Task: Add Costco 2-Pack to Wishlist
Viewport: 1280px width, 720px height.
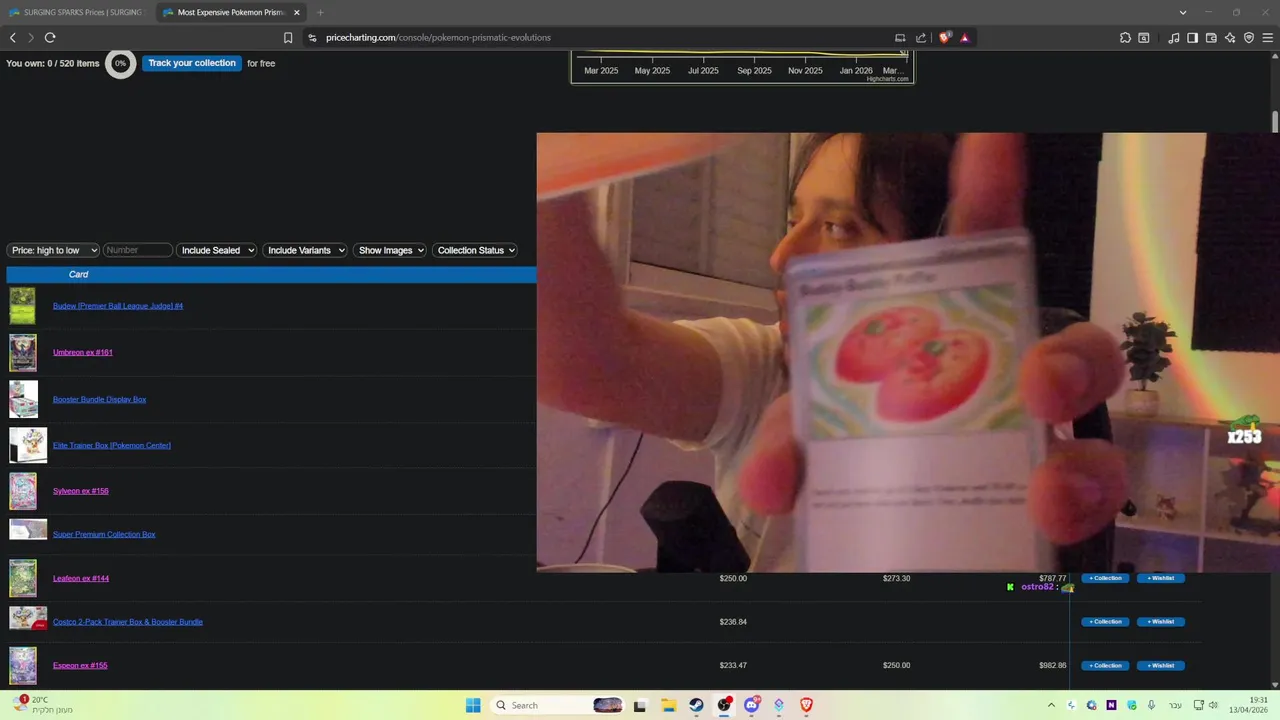Action: click(x=1161, y=622)
